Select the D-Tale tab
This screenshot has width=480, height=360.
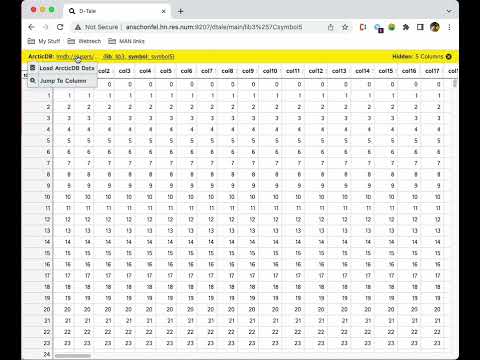[x=117, y=11]
